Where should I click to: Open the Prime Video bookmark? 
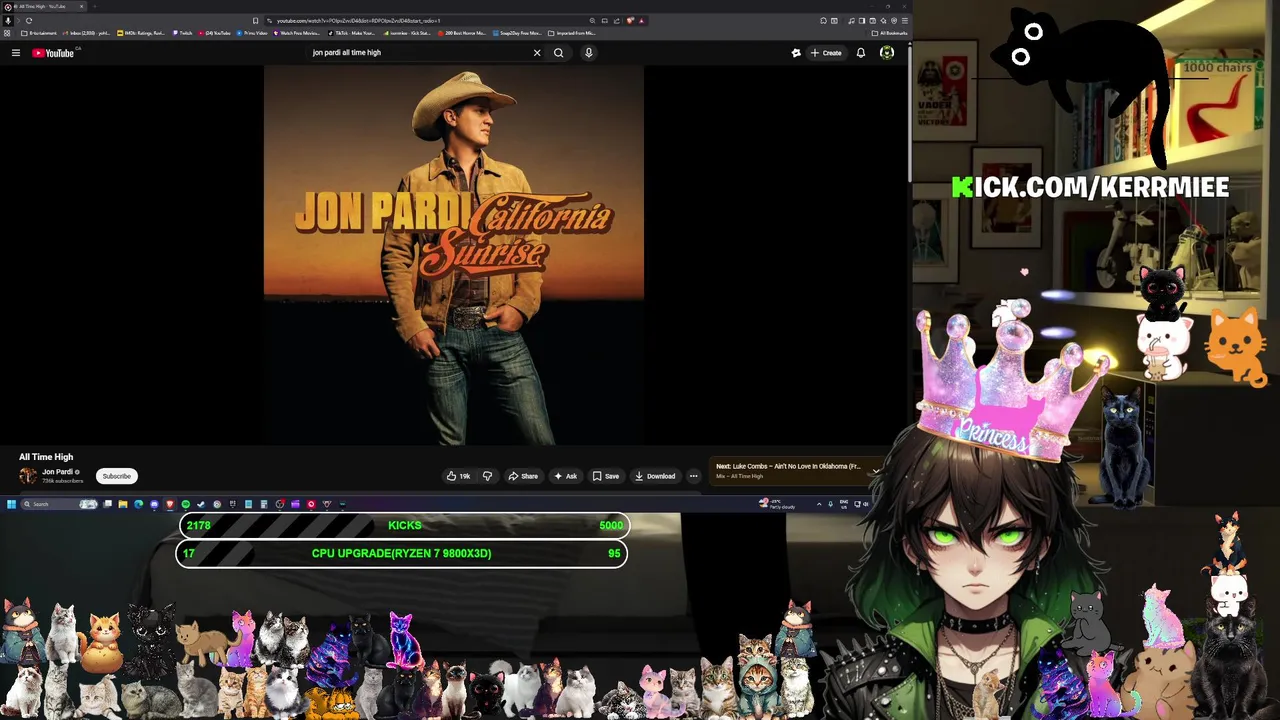click(x=251, y=33)
